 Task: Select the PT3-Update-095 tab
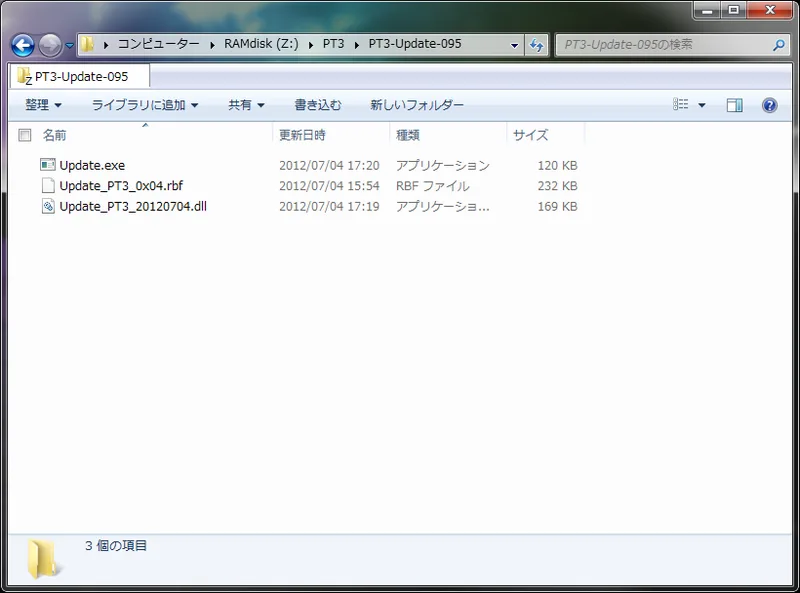point(80,76)
